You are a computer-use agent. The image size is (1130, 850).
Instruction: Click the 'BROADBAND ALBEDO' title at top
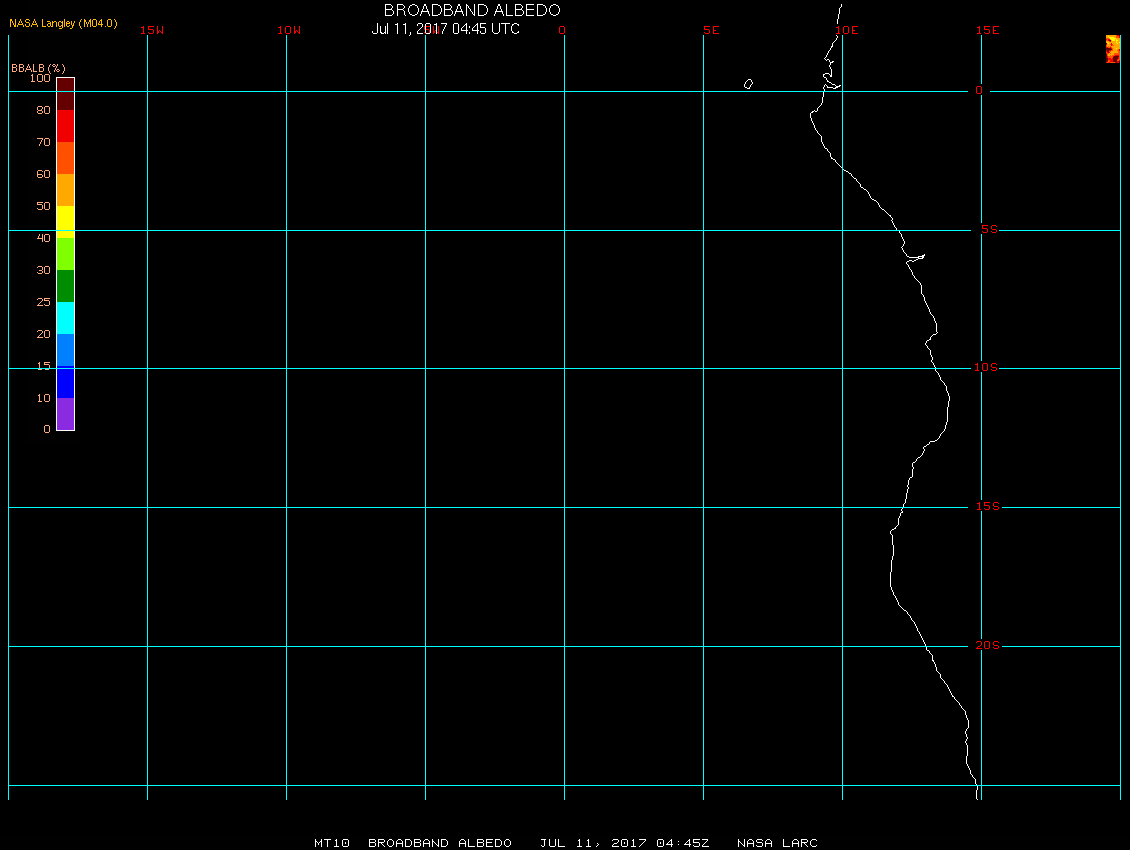tap(472, 10)
